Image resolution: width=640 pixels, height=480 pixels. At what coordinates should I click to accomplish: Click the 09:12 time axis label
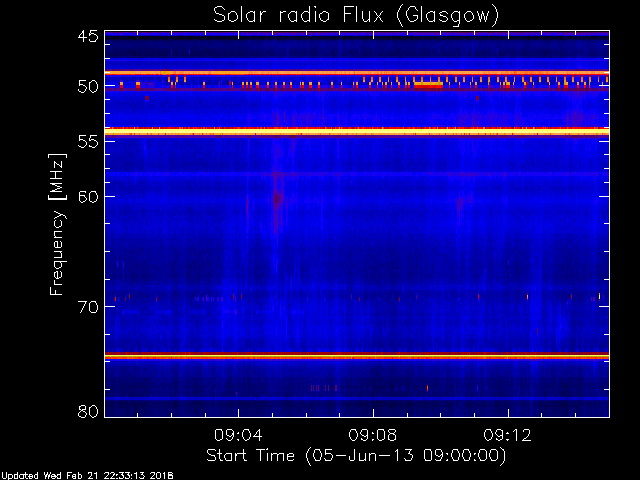(507, 435)
